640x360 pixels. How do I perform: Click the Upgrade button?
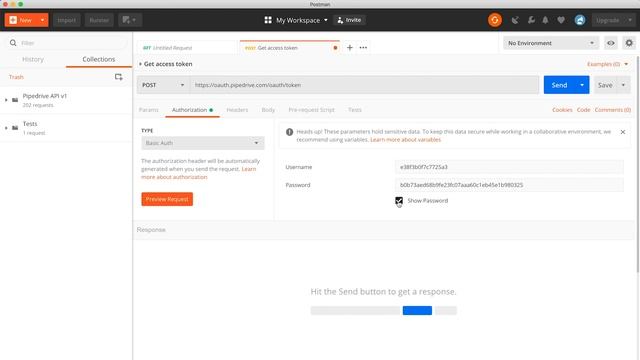pos(607,20)
